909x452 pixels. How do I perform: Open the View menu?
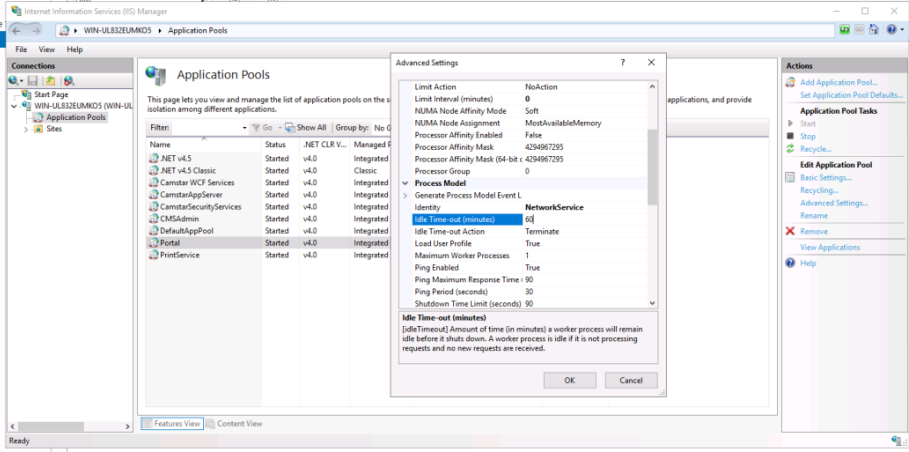coord(47,50)
